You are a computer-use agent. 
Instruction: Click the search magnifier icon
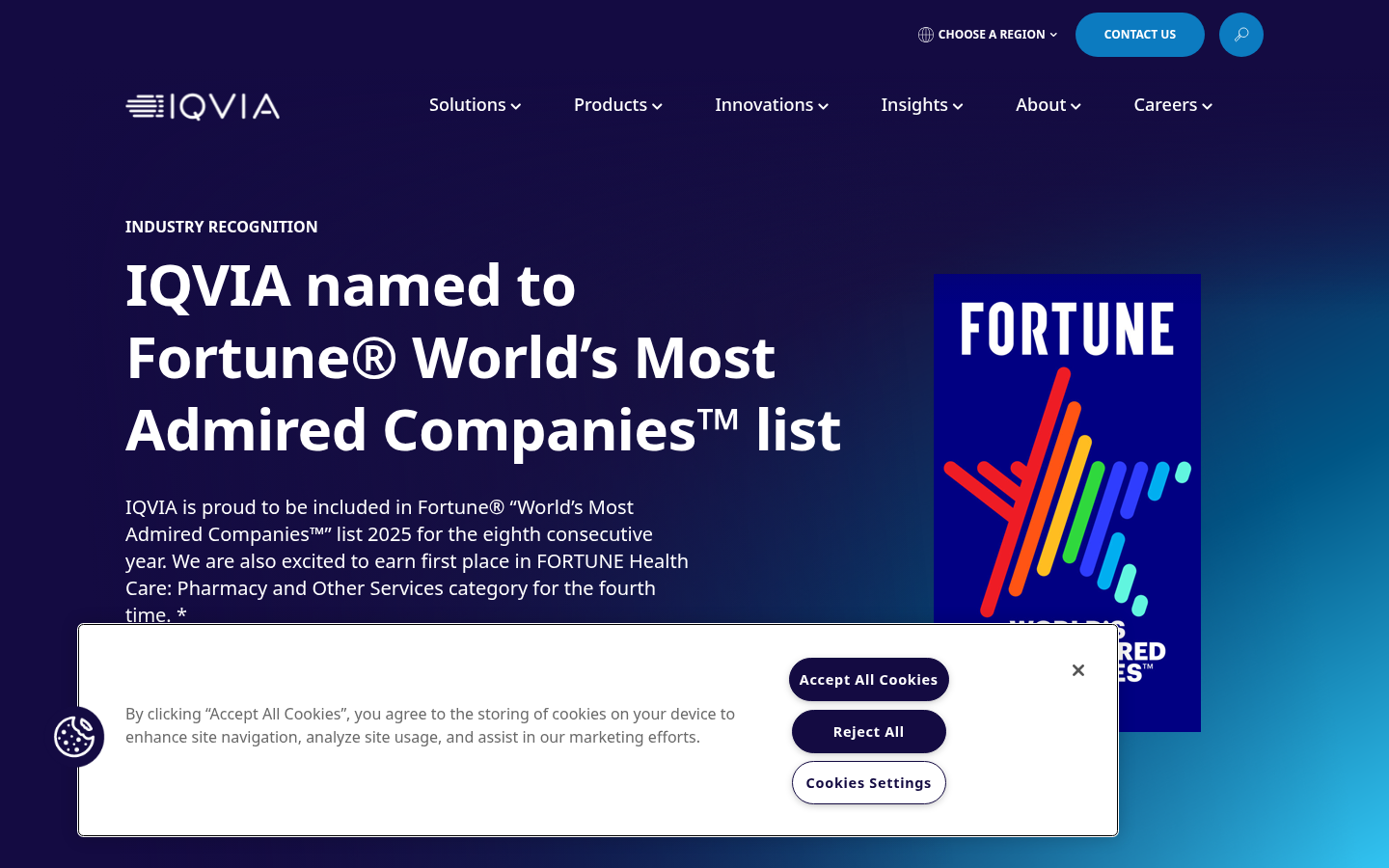pos(1240,35)
